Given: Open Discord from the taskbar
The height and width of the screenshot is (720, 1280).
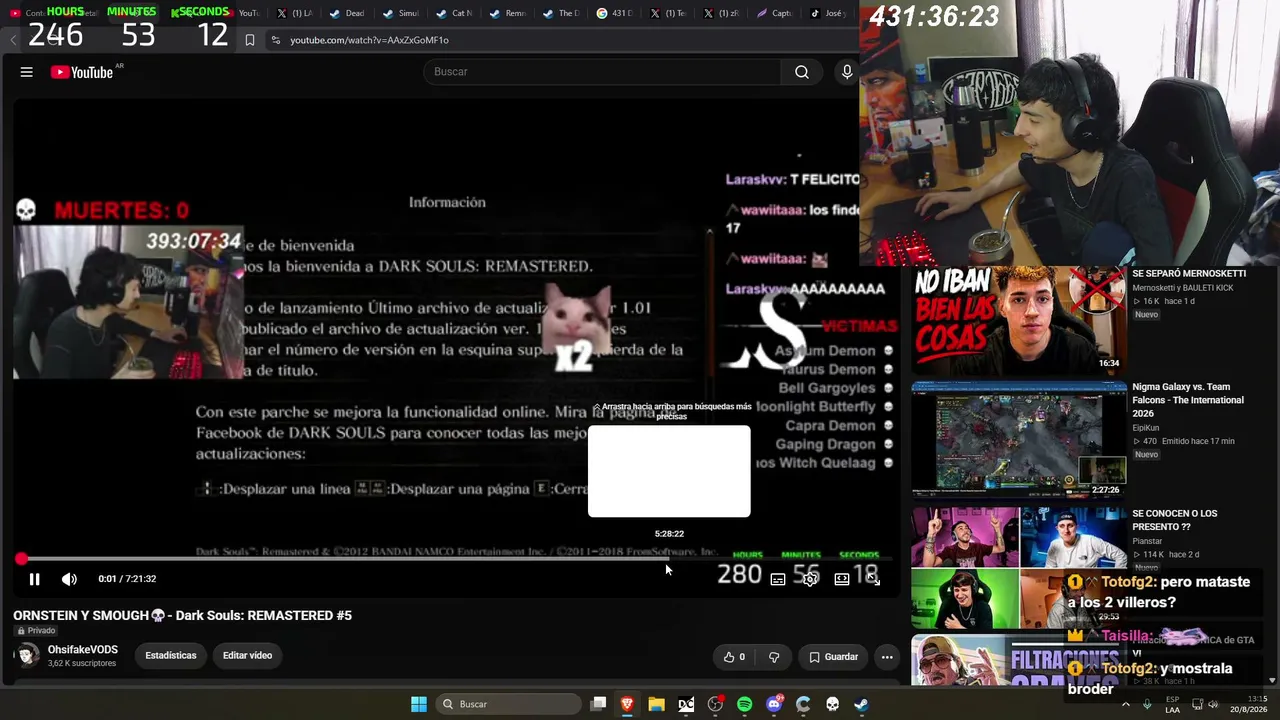Looking at the screenshot, I should click(773, 704).
